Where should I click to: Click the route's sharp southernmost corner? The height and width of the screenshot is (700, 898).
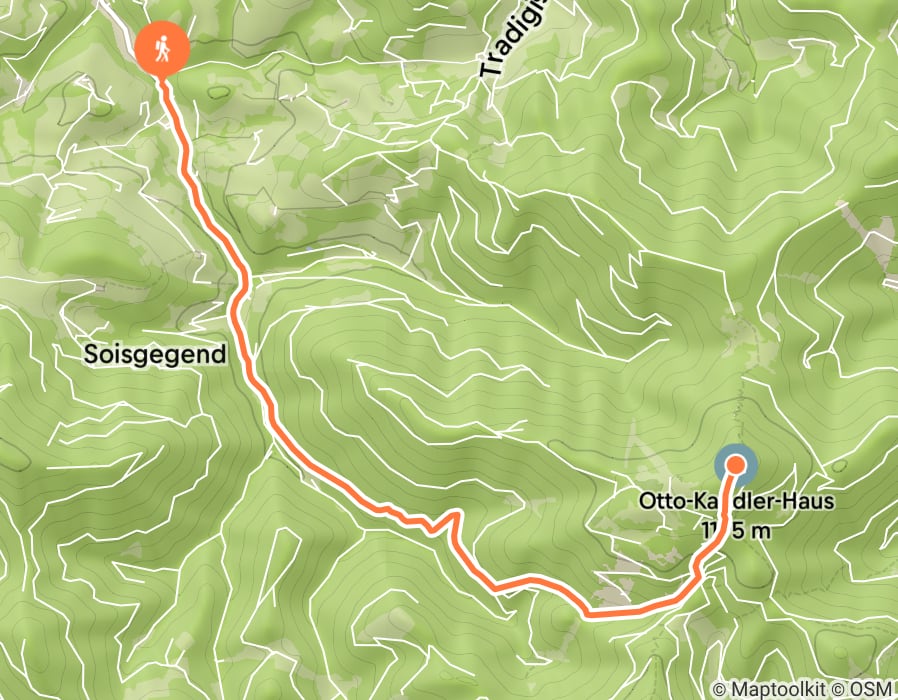click(x=588, y=615)
